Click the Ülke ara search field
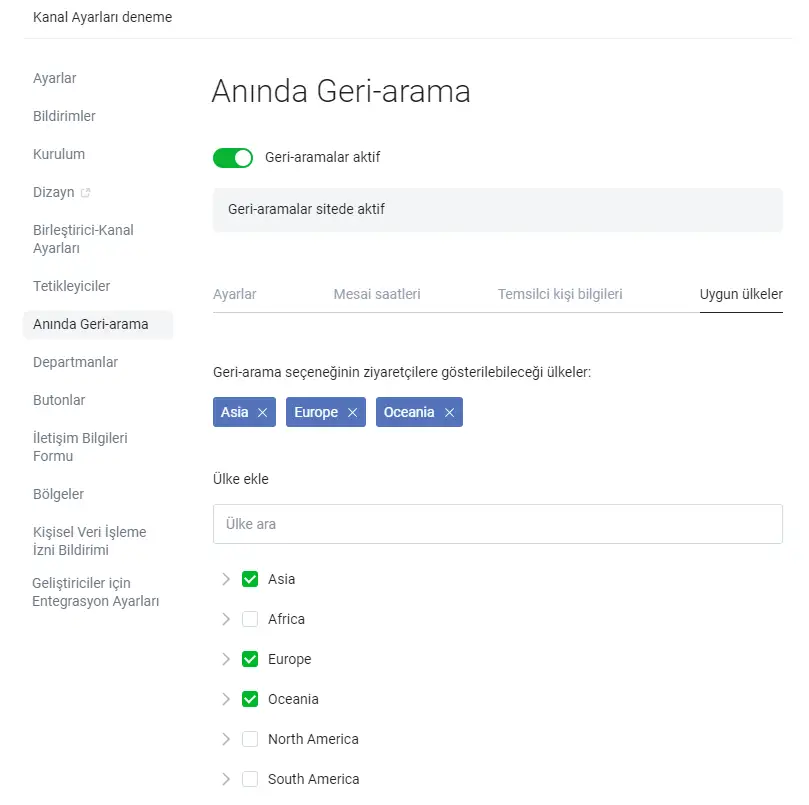The width and height of the screenshot is (809, 805). (x=497, y=524)
